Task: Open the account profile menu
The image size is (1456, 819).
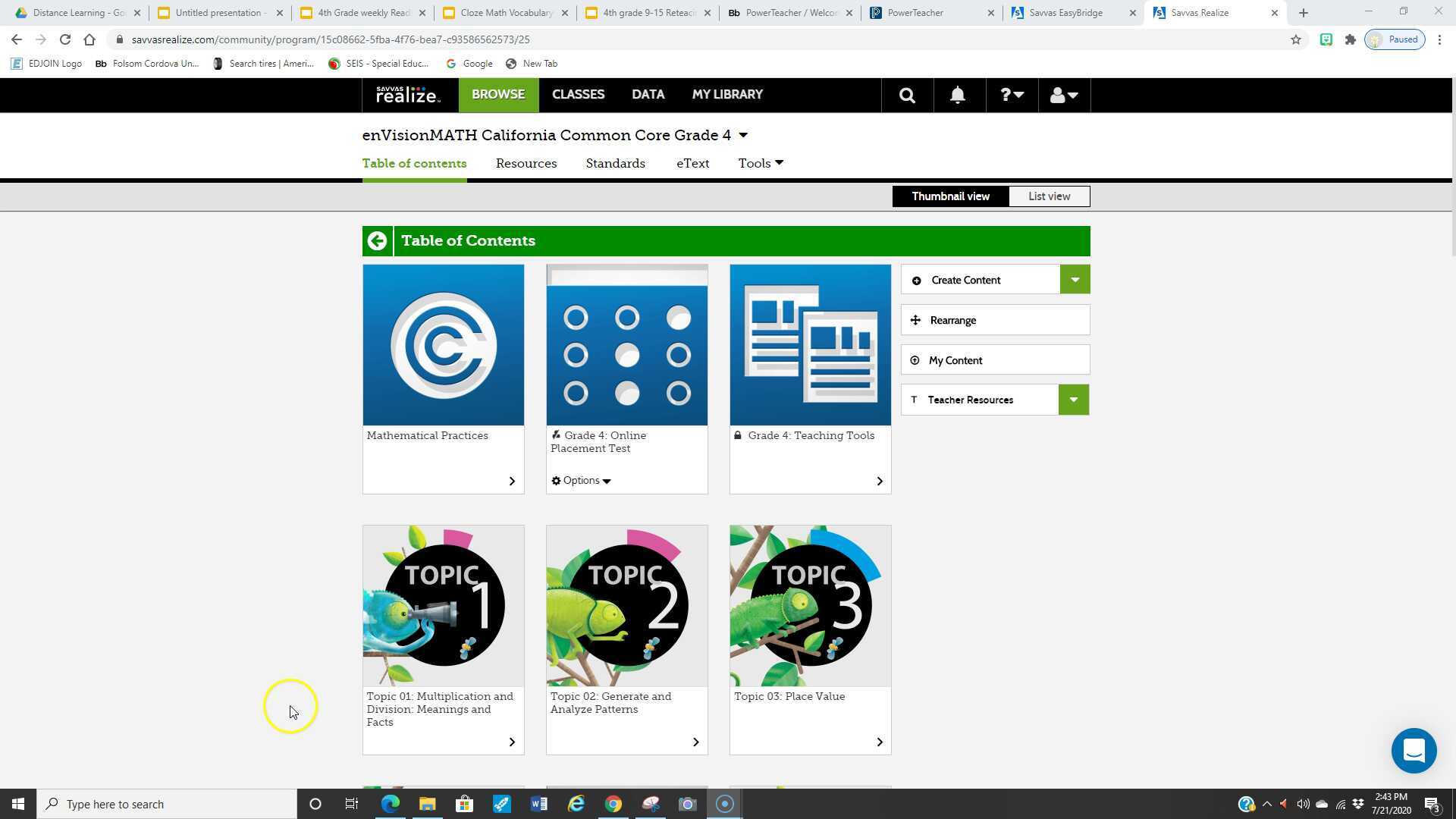Action: pyautogui.click(x=1063, y=95)
